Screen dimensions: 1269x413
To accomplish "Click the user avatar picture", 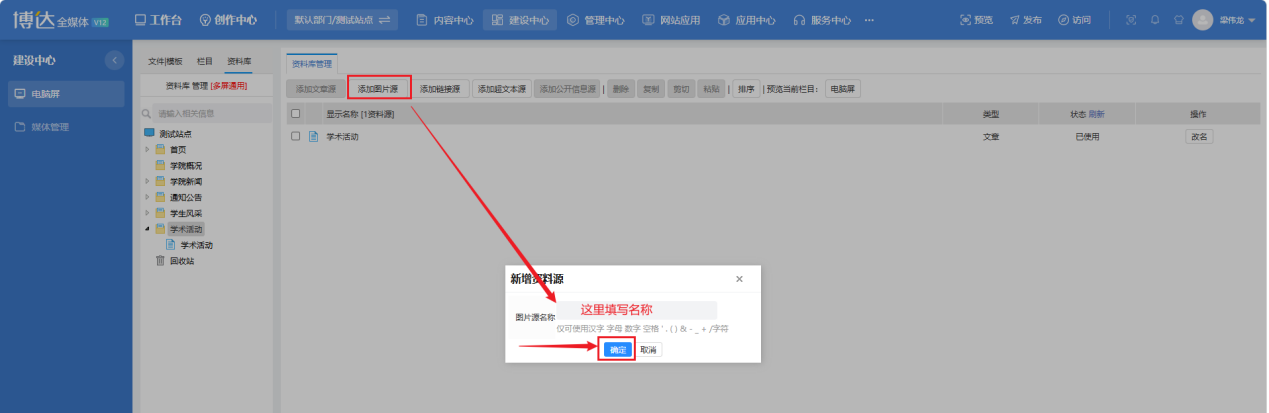I will pos(1203,20).
